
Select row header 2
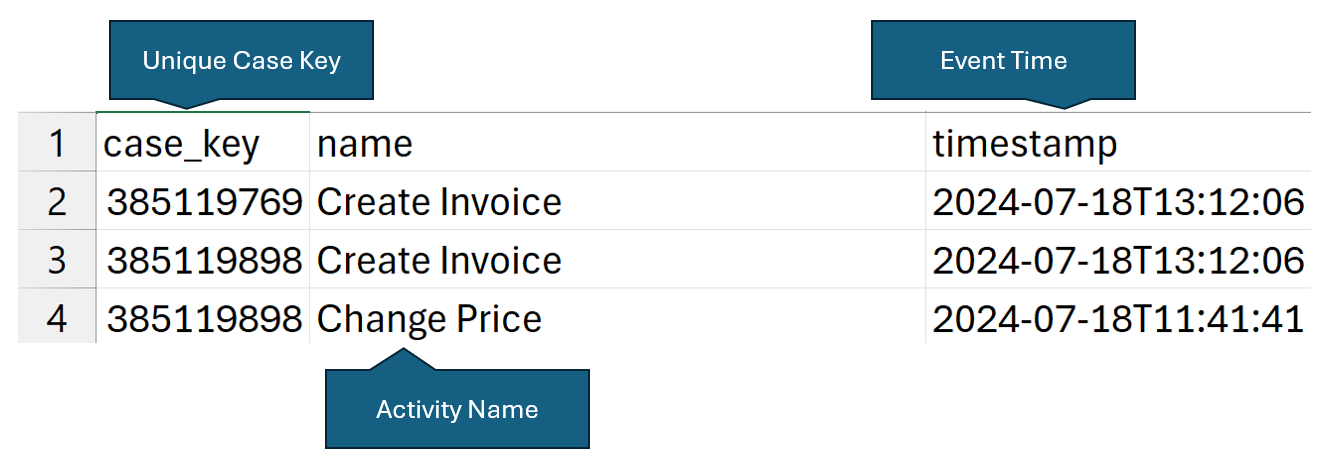pyautogui.click(x=56, y=202)
